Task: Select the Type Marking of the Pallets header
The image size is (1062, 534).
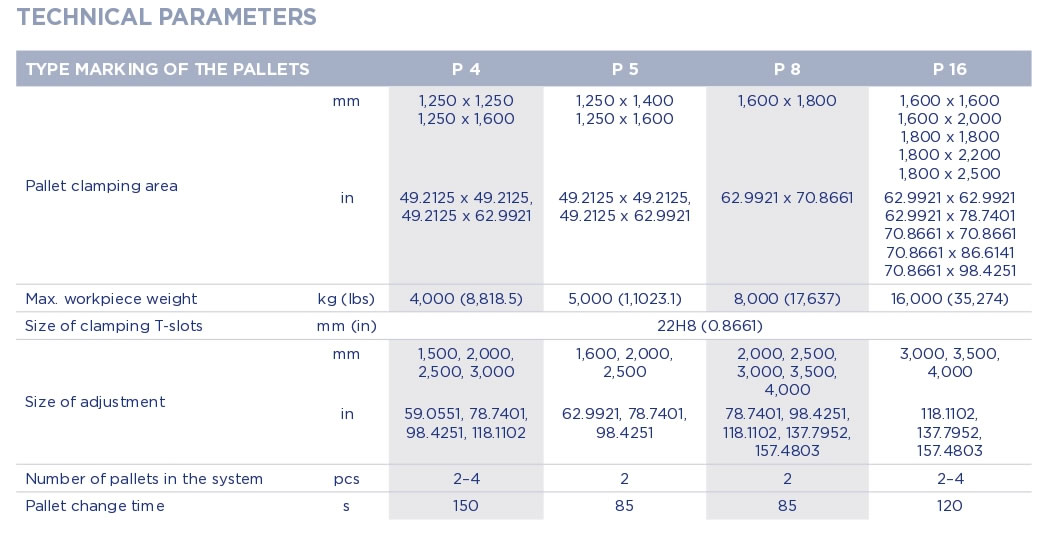Action: click(x=167, y=69)
